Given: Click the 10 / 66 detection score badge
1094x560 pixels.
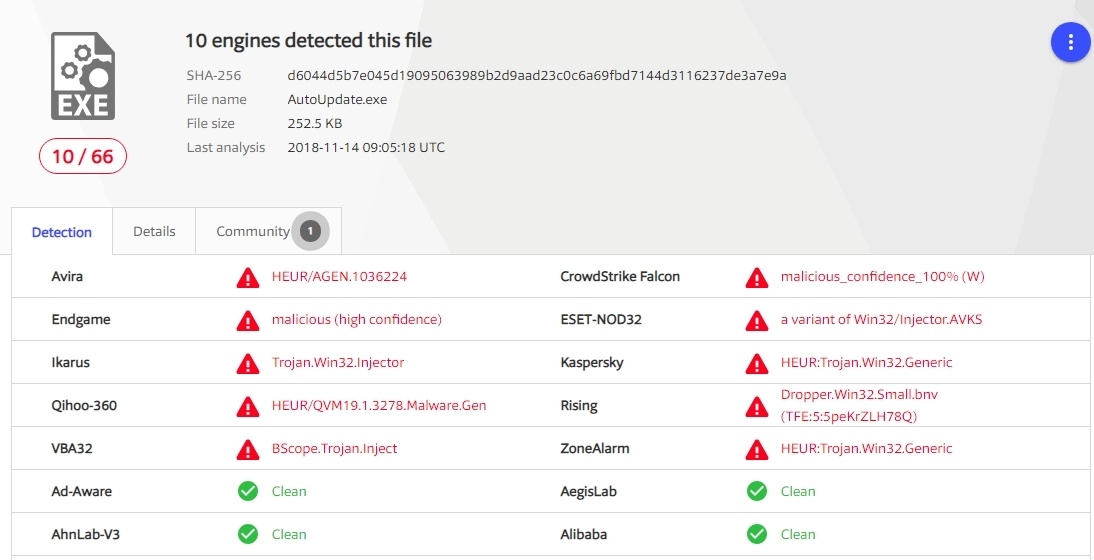Looking at the screenshot, I should point(83,157).
